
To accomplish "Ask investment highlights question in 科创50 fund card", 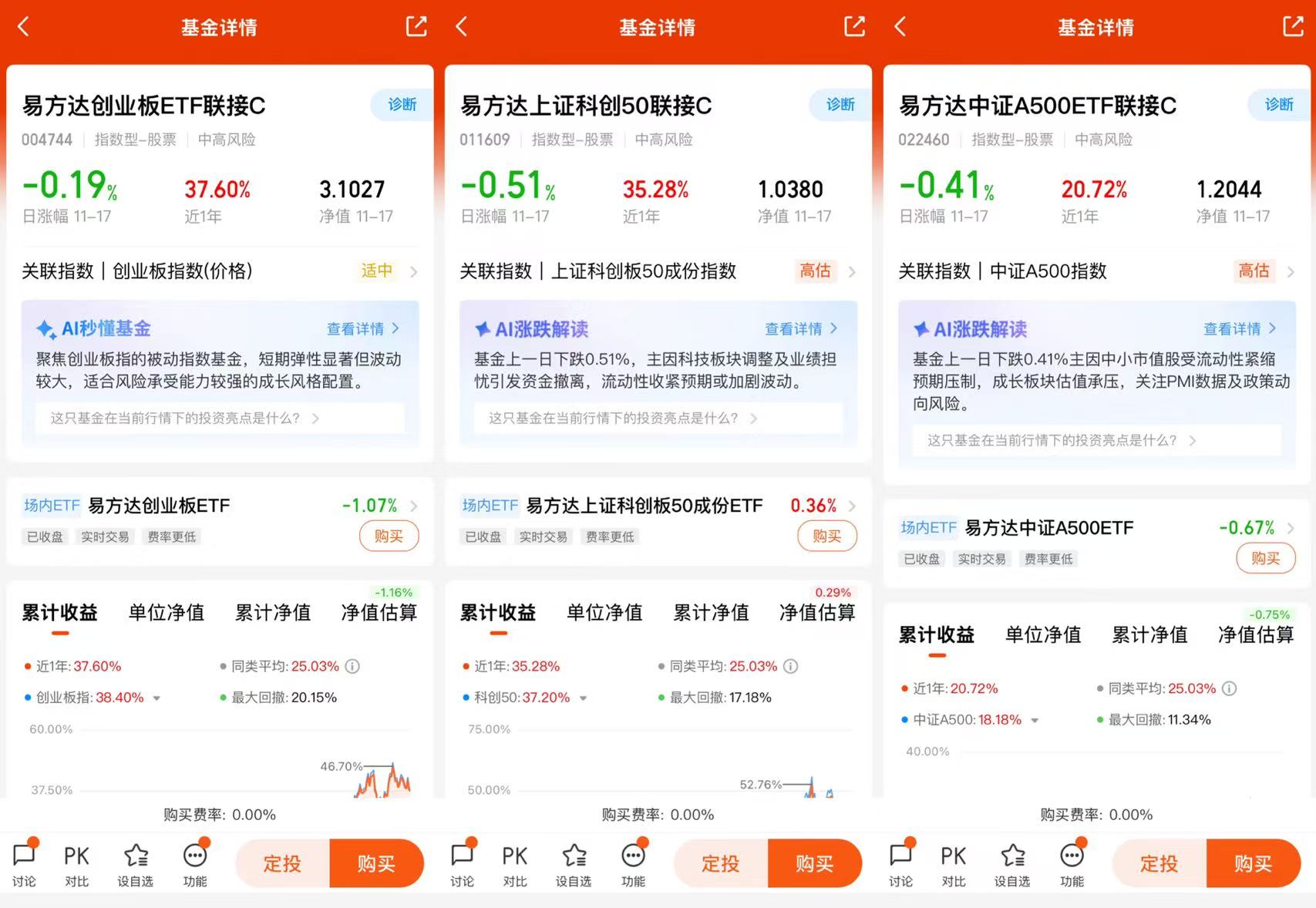I will (659, 418).
